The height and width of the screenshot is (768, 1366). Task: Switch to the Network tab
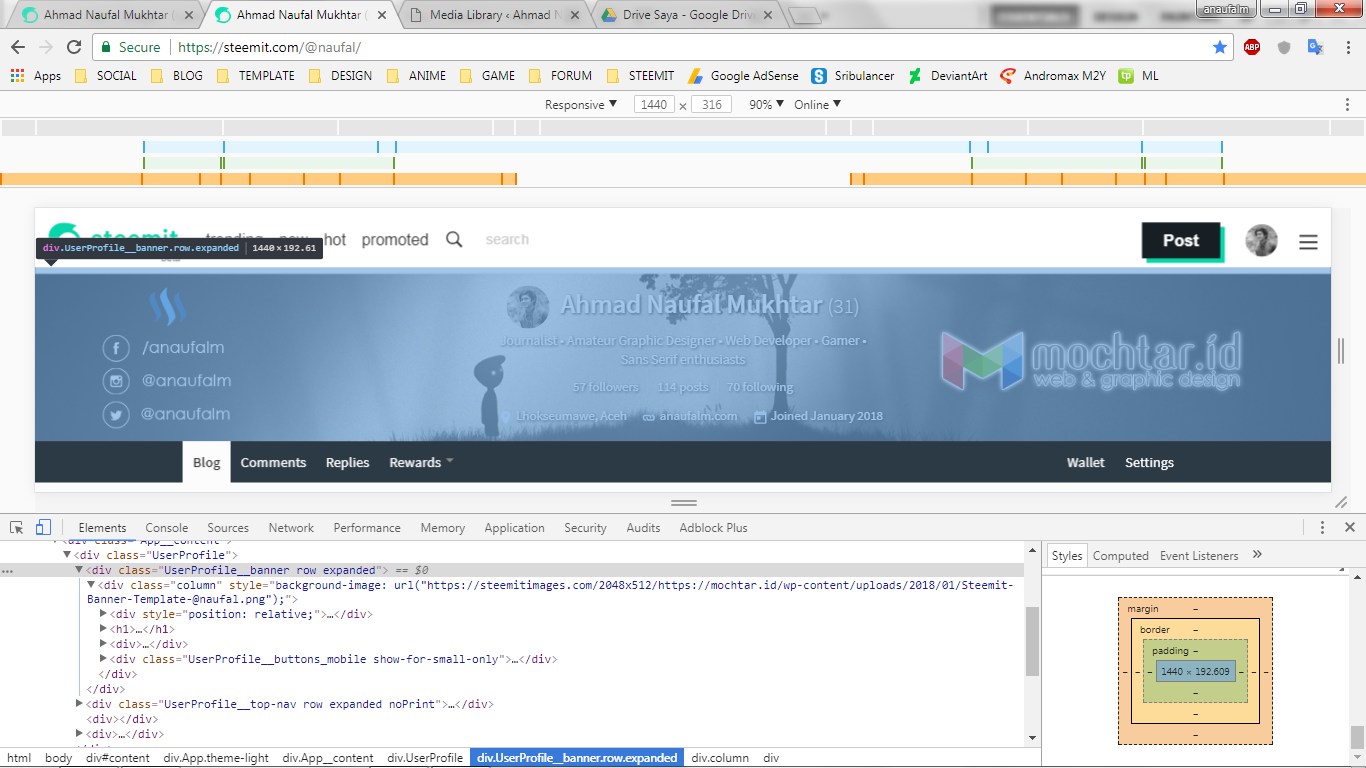[x=291, y=528]
